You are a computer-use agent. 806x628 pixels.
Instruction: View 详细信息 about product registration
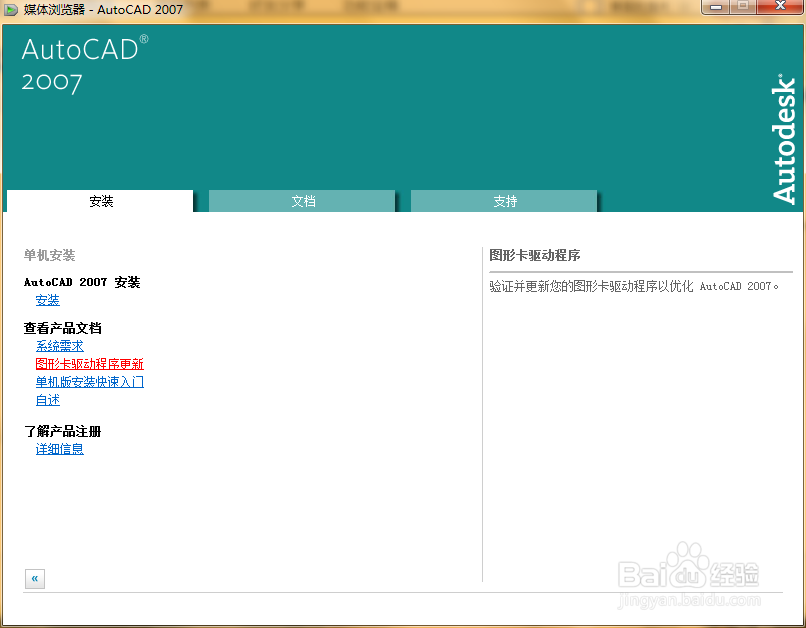pyautogui.click(x=59, y=449)
